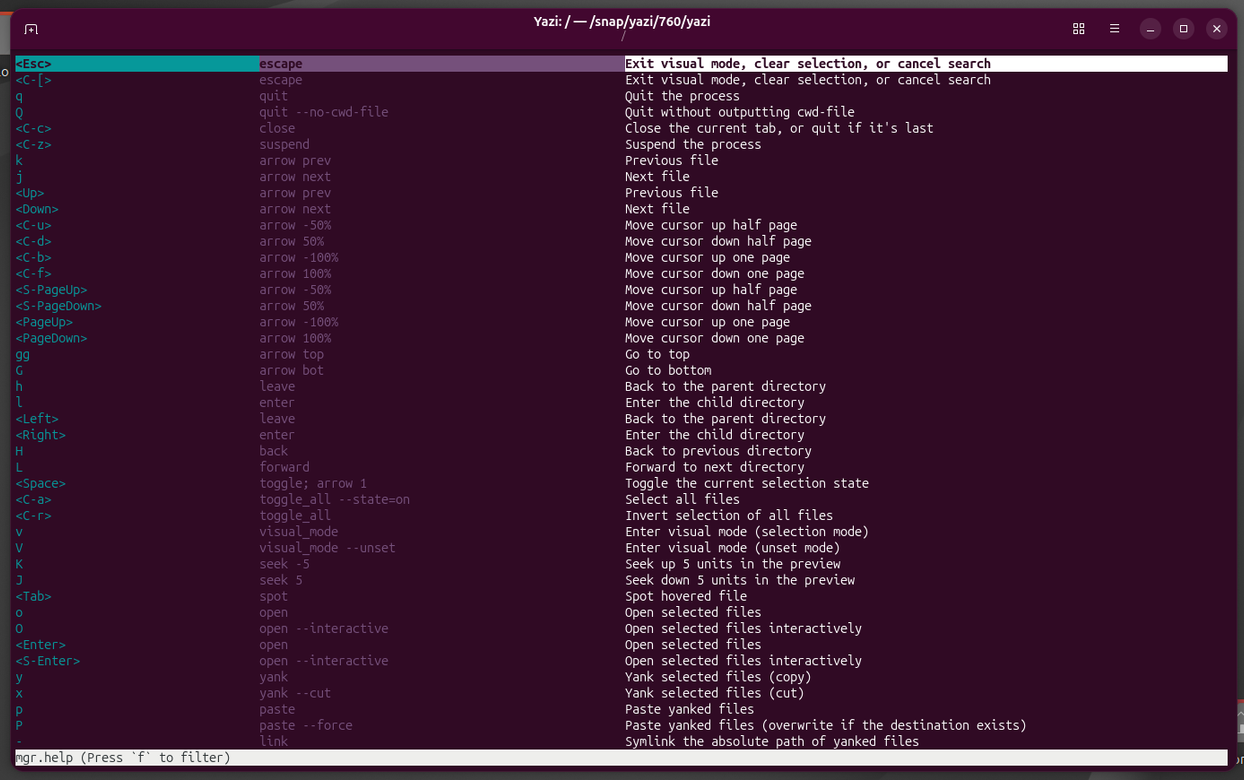Image resolution: width=1244 pixels, height=780 pixels.
Task: Click 'seek -5' command
Action: (285, 564)
